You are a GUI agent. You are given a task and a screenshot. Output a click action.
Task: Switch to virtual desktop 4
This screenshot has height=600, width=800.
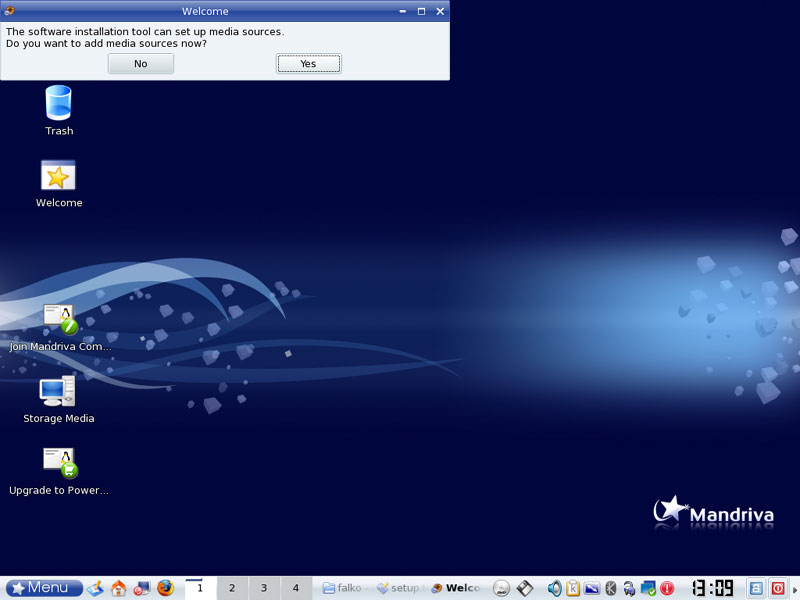click(295, 588)
